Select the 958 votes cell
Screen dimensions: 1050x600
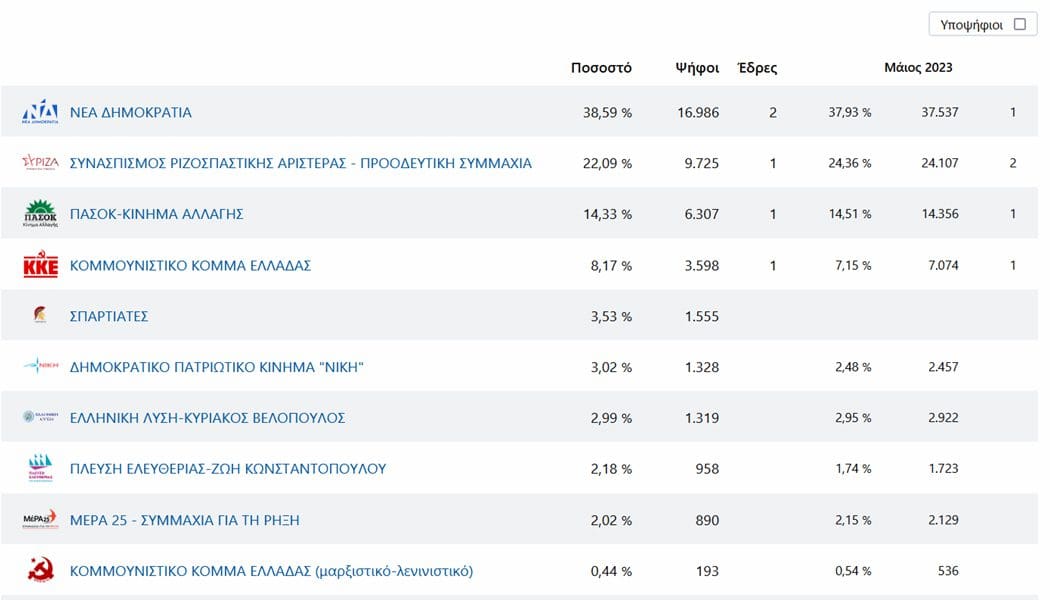click(706, 469)
